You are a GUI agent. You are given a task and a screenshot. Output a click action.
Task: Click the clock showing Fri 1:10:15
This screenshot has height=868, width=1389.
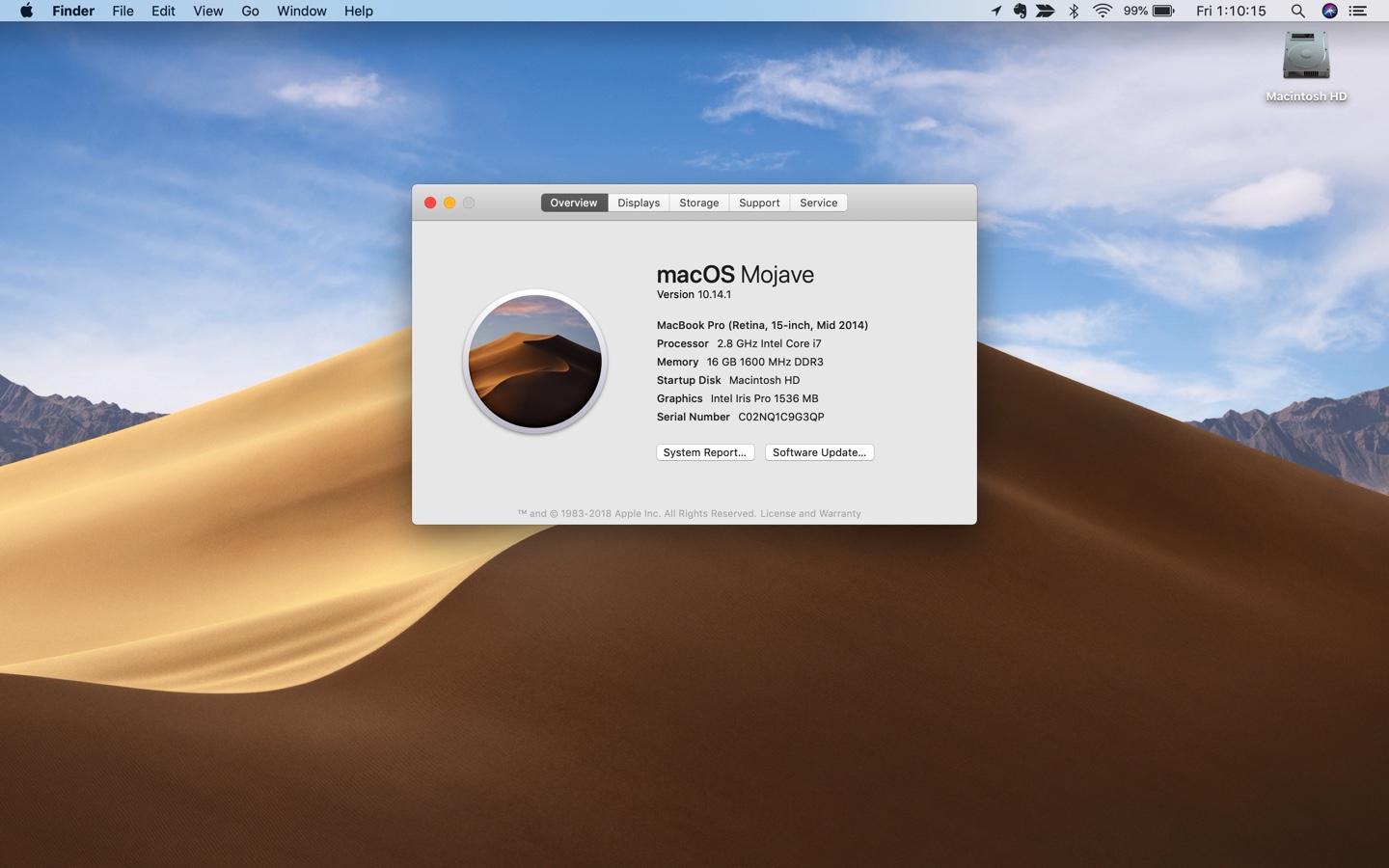coord(1231,11)
